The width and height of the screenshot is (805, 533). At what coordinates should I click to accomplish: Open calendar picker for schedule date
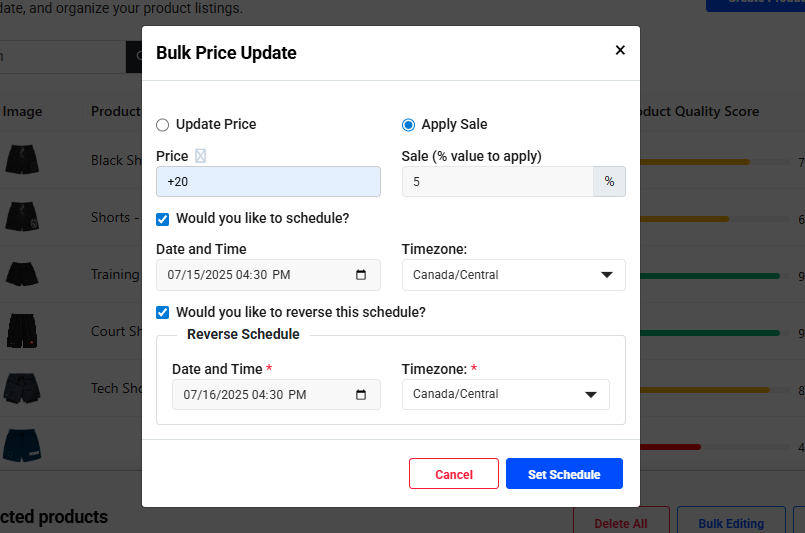point(361,274)
